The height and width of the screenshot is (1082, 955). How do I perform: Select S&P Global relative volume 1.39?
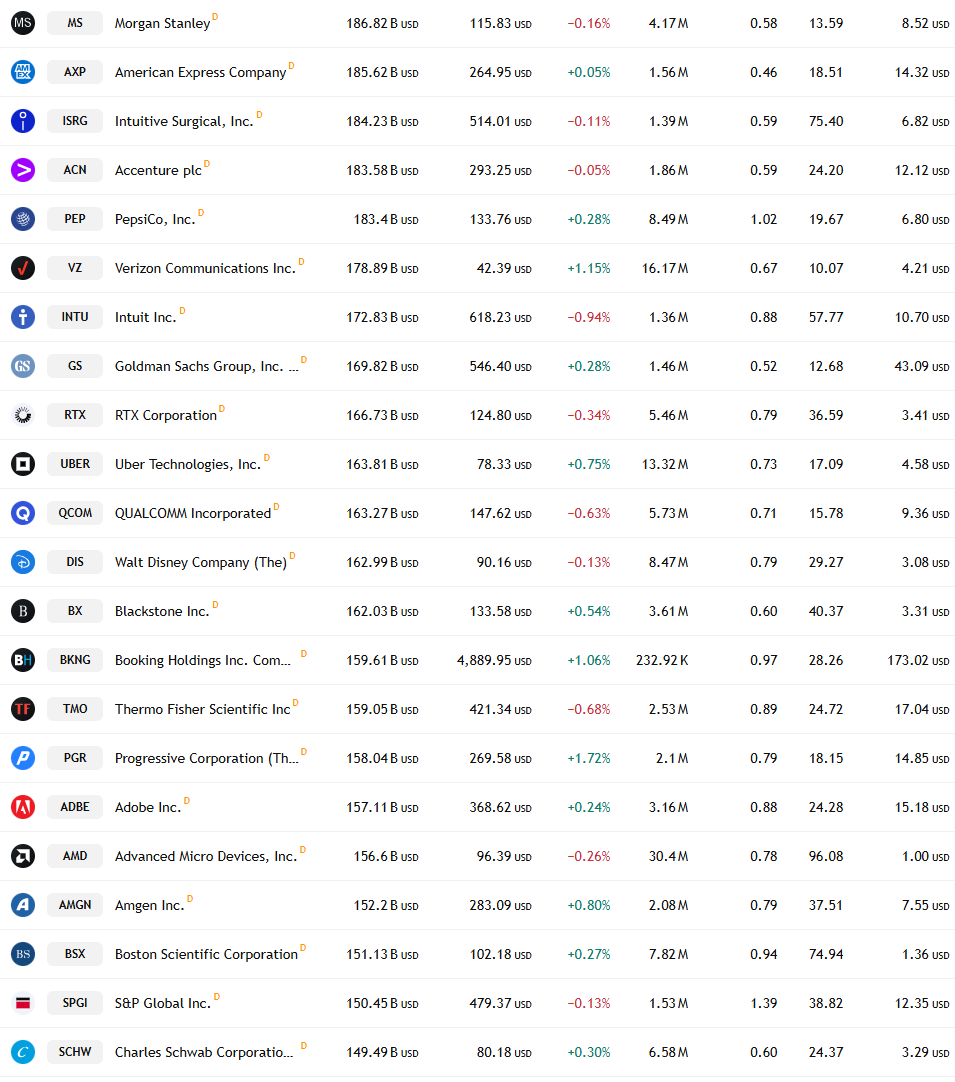(764, 1003)
